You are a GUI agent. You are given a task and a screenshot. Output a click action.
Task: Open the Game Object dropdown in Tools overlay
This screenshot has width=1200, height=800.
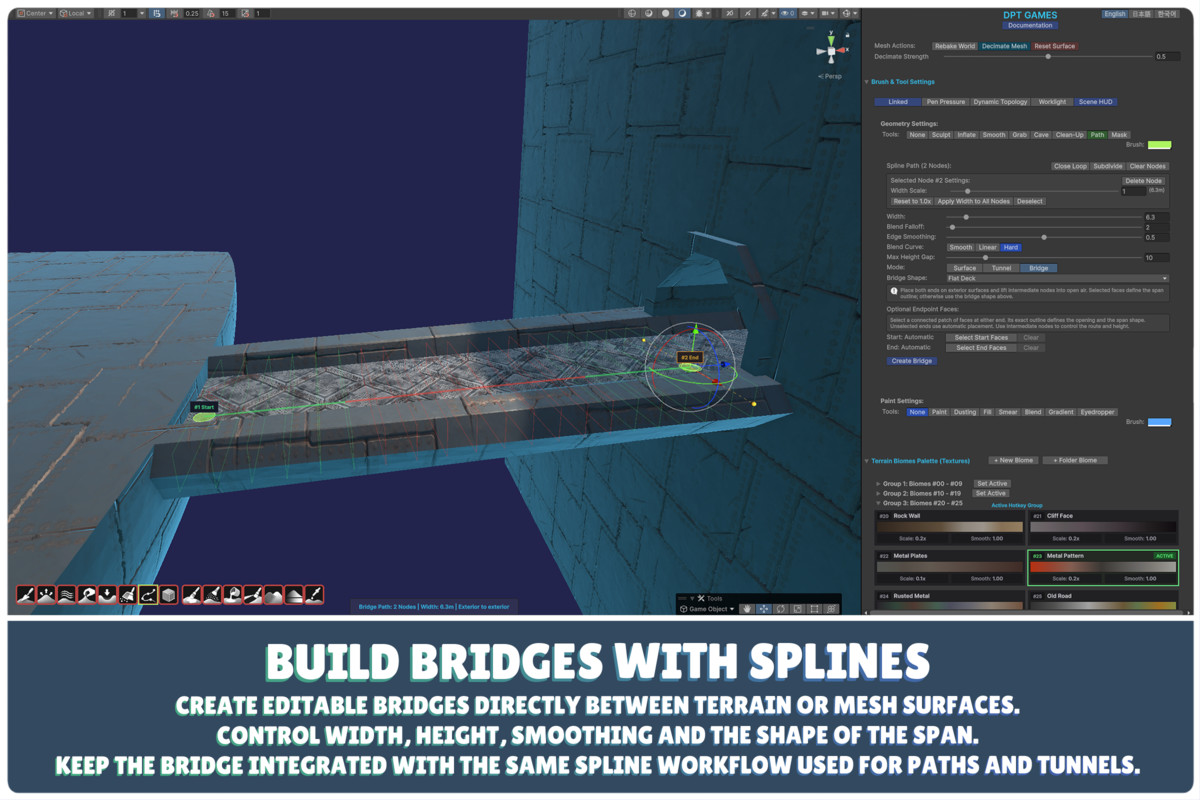(707, 608)
